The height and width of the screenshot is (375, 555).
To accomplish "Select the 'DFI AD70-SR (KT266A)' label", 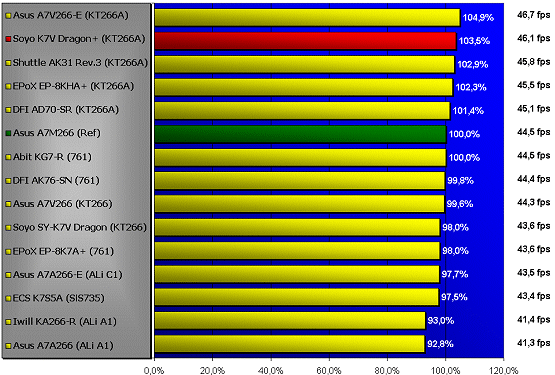I will [x=66, y=109].
